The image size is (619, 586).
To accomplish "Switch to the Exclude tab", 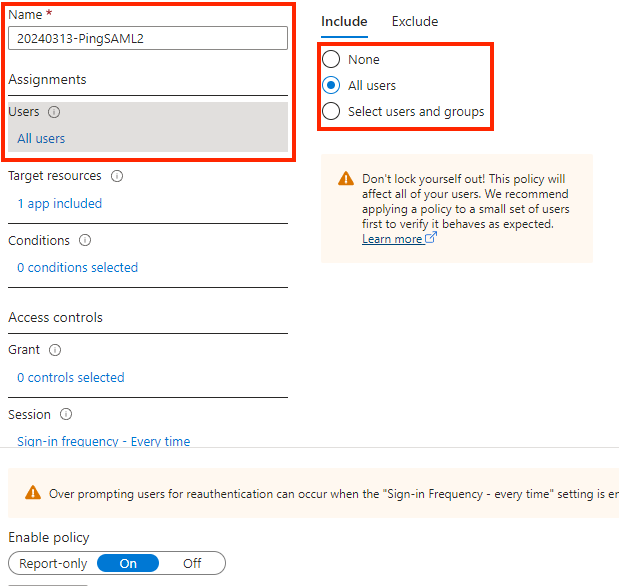I will click(414, 22).
